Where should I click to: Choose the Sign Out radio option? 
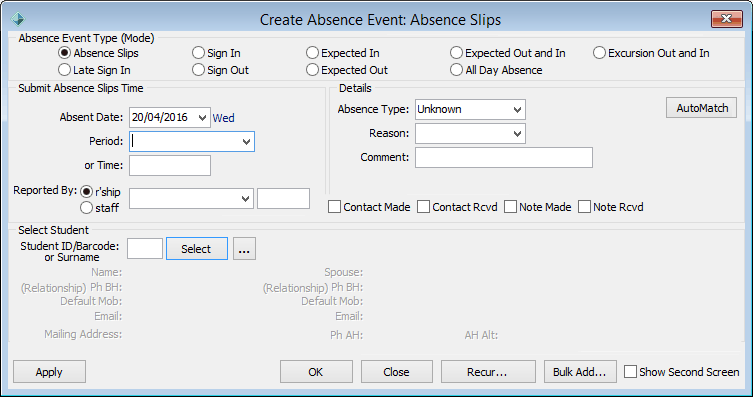coord(198,70)
